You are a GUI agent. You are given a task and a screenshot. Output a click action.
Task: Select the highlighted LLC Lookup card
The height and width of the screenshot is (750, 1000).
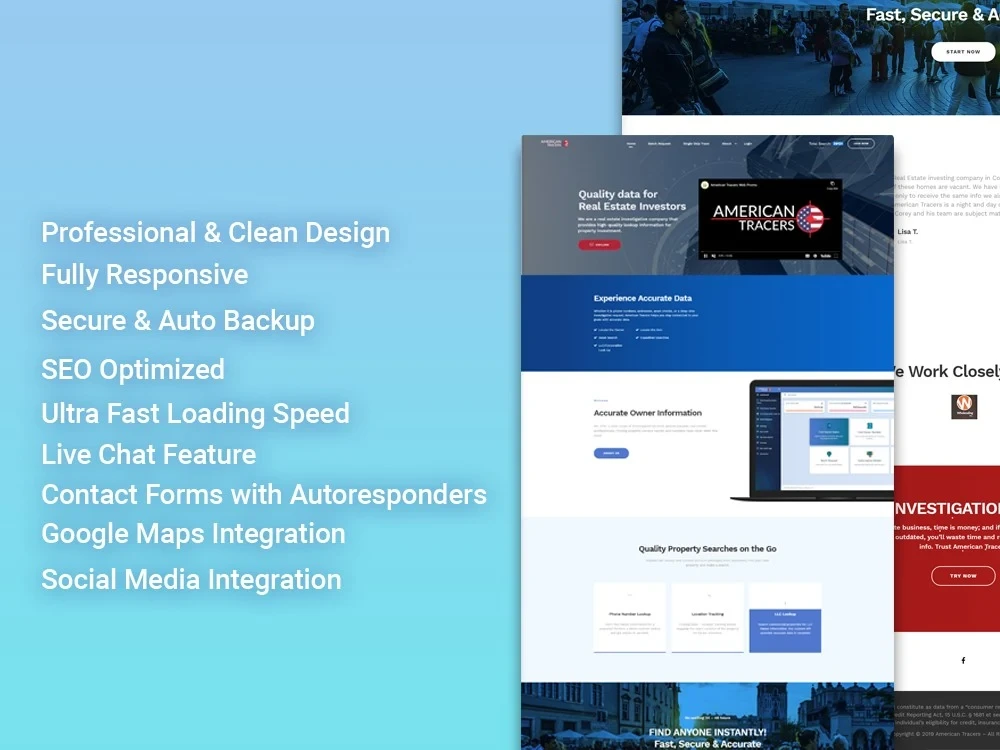(x=785, y=617)
